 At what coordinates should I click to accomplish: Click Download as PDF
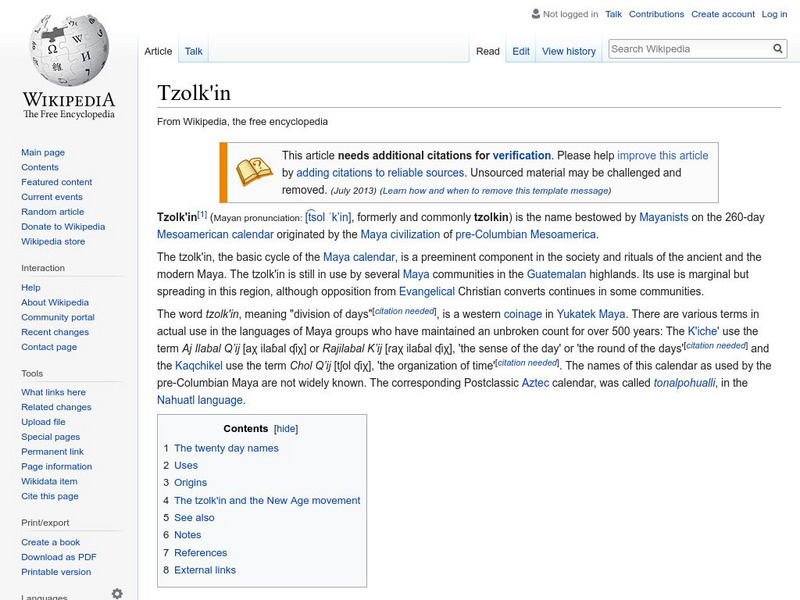click(59, 557)
